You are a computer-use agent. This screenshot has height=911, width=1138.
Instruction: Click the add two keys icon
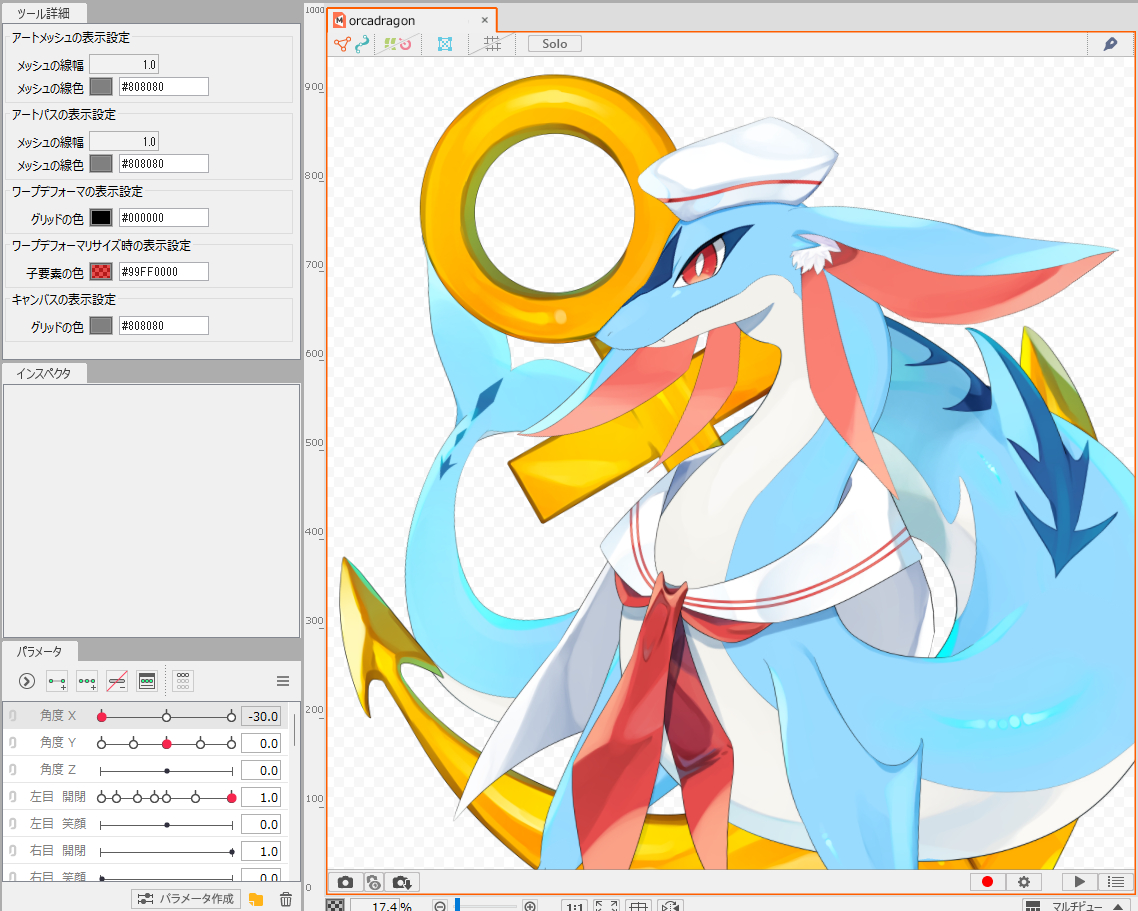pyautogui.click(x=57, y=681)
